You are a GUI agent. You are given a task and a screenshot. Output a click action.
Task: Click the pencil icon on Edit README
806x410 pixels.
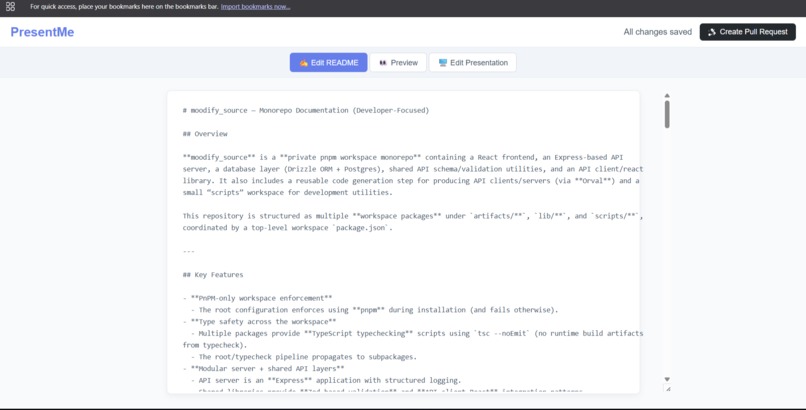point(304,63)
